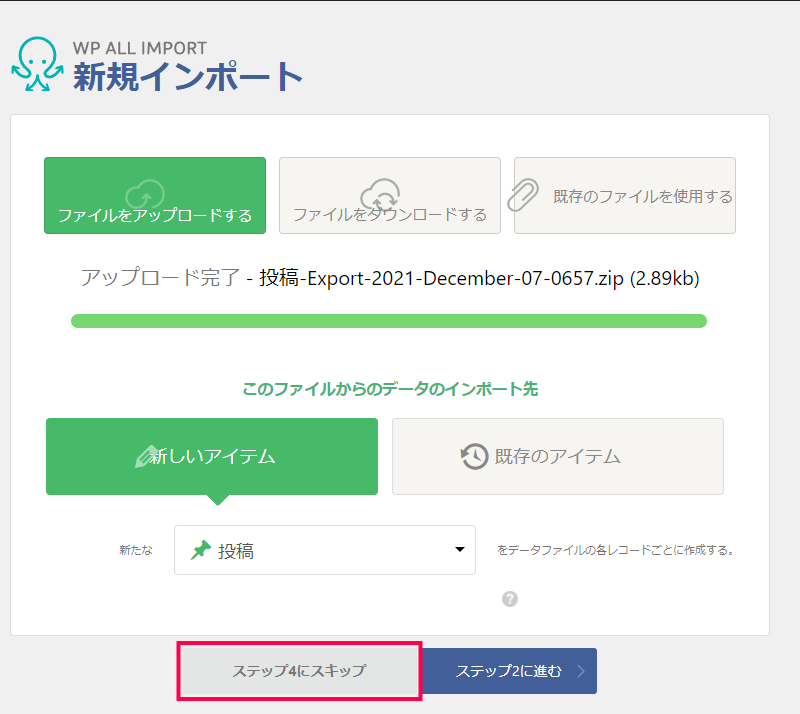
Task: Click the 新規インポート page title
Action: tap(188, 77)
